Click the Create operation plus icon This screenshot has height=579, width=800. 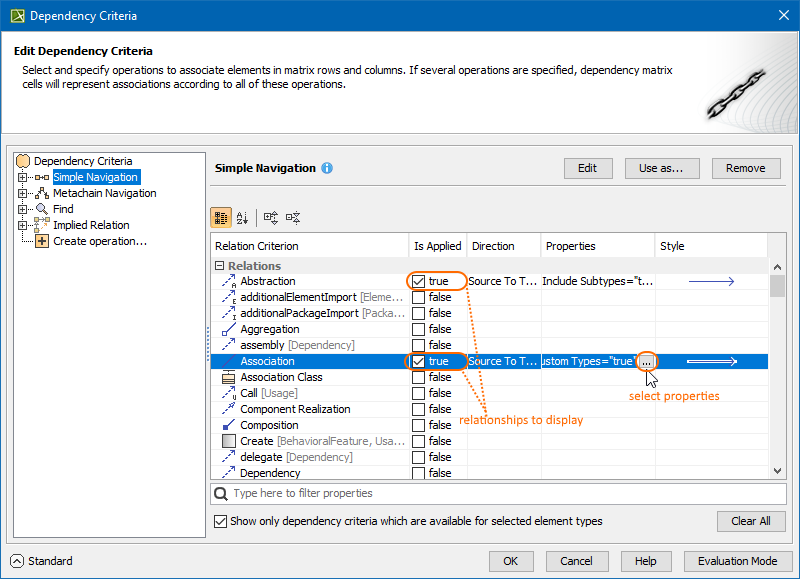42,241
